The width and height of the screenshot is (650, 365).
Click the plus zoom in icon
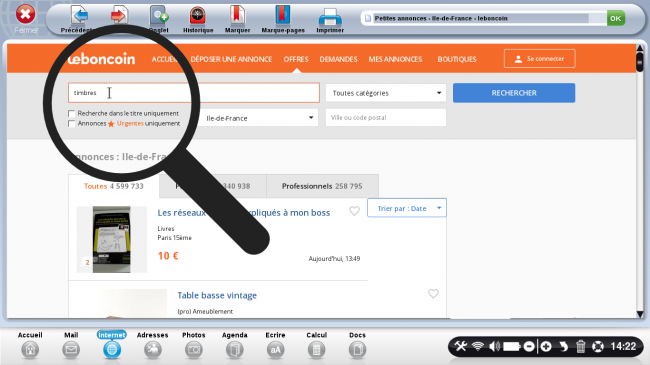point(546,346)
